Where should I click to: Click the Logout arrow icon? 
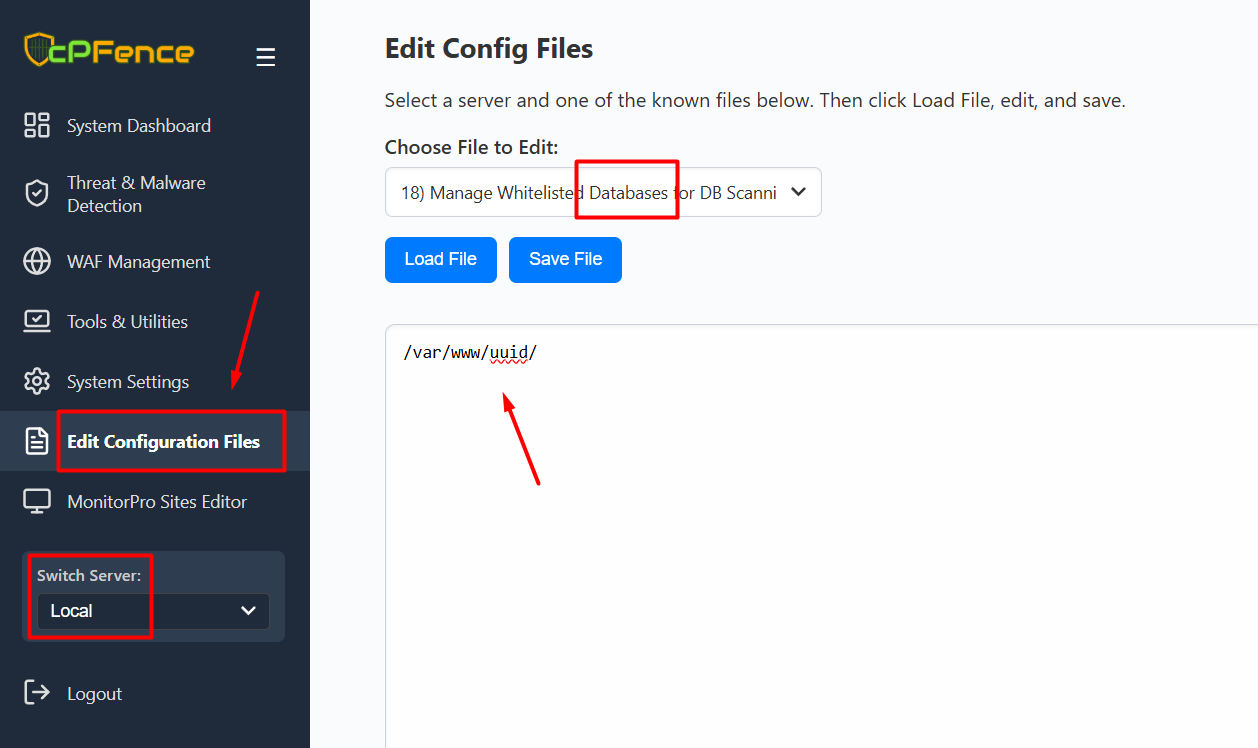tap(37, 693)
